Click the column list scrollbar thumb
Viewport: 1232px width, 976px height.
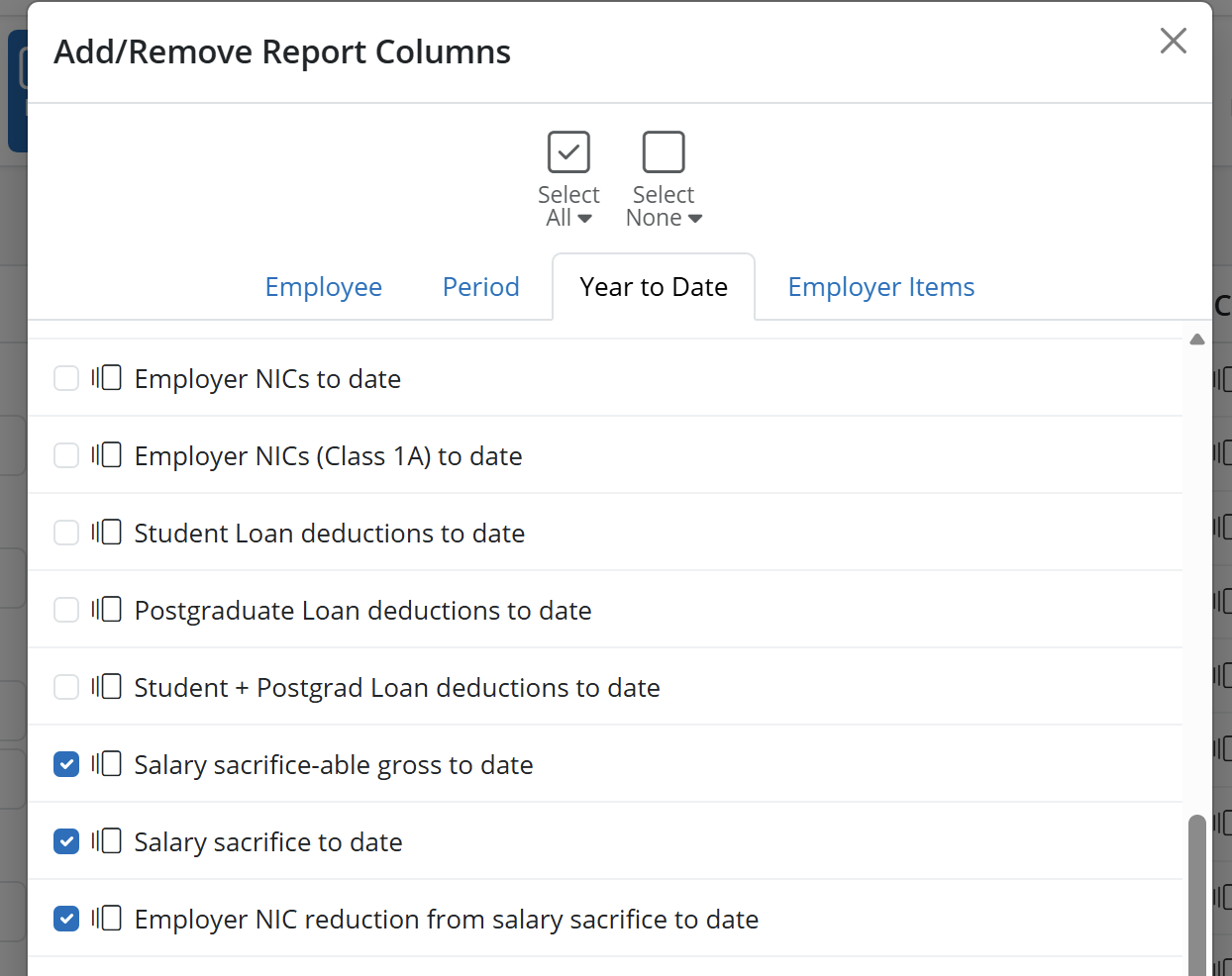[1197, 895]
